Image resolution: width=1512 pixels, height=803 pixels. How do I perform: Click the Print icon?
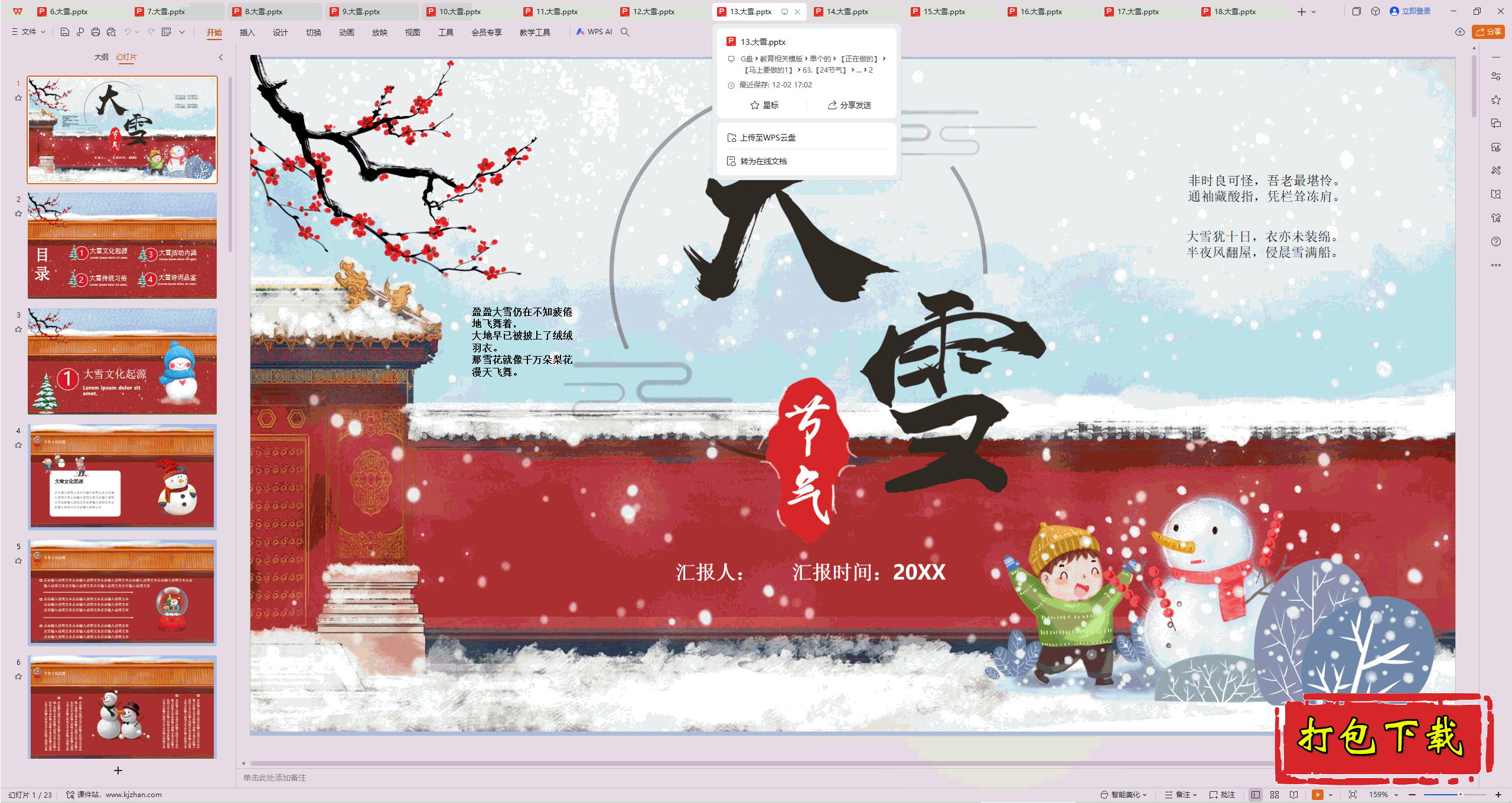(x=96, y=32)
